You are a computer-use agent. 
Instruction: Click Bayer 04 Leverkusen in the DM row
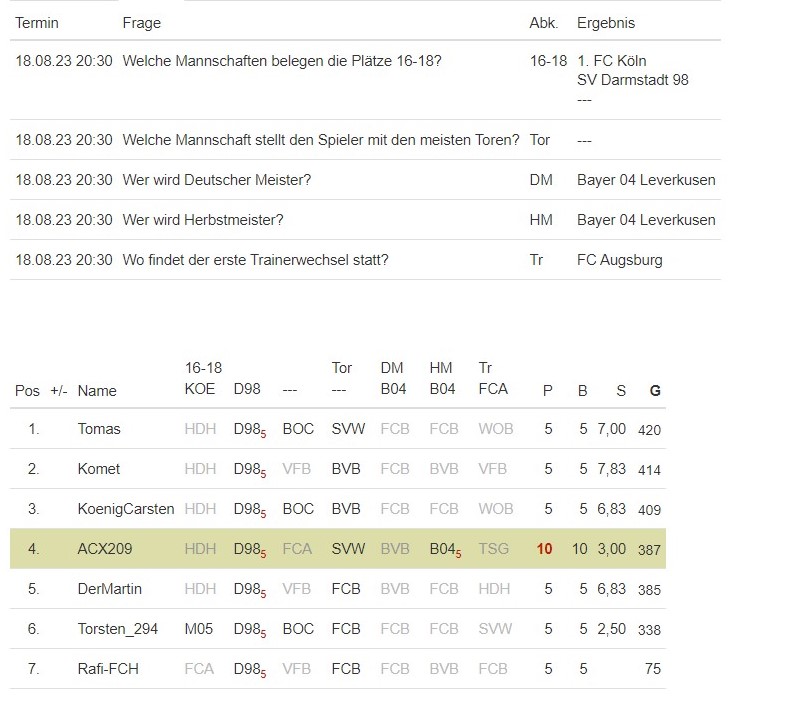(646, 180)
